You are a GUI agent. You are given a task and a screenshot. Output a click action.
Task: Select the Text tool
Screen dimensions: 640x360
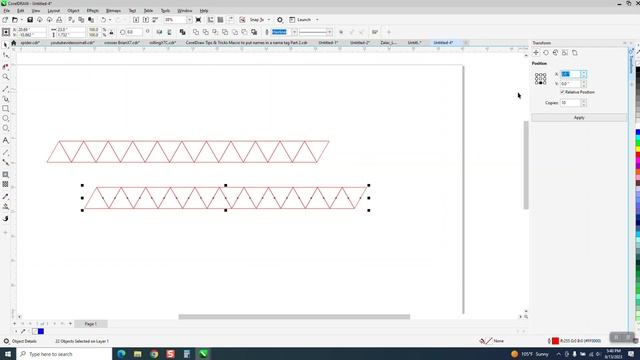pyautogui.click(x=5, y=140)
